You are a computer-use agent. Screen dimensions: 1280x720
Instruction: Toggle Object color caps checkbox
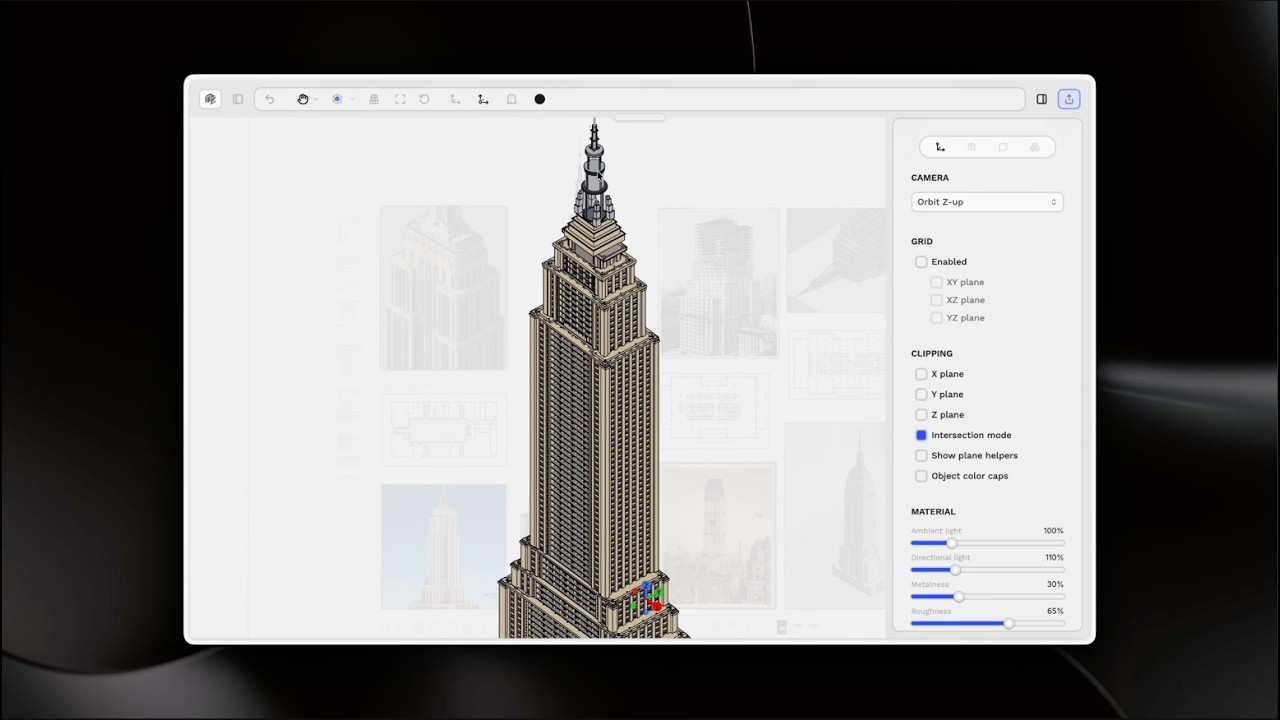(921, 476)
